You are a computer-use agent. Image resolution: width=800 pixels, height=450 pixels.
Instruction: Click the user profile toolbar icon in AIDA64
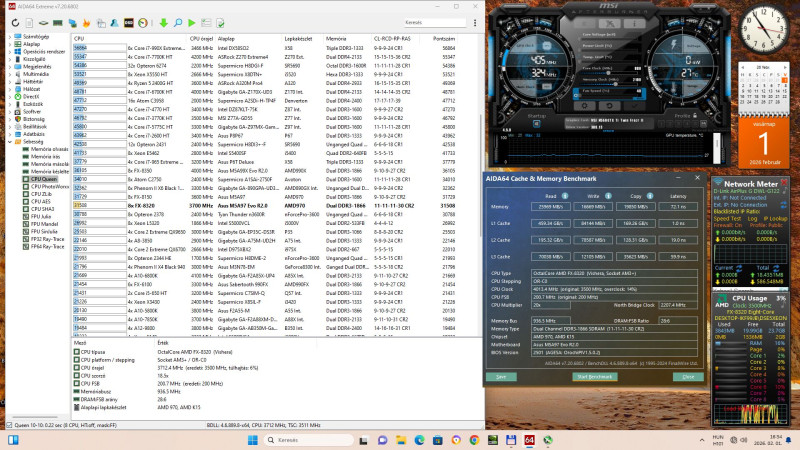coord(115,23)
